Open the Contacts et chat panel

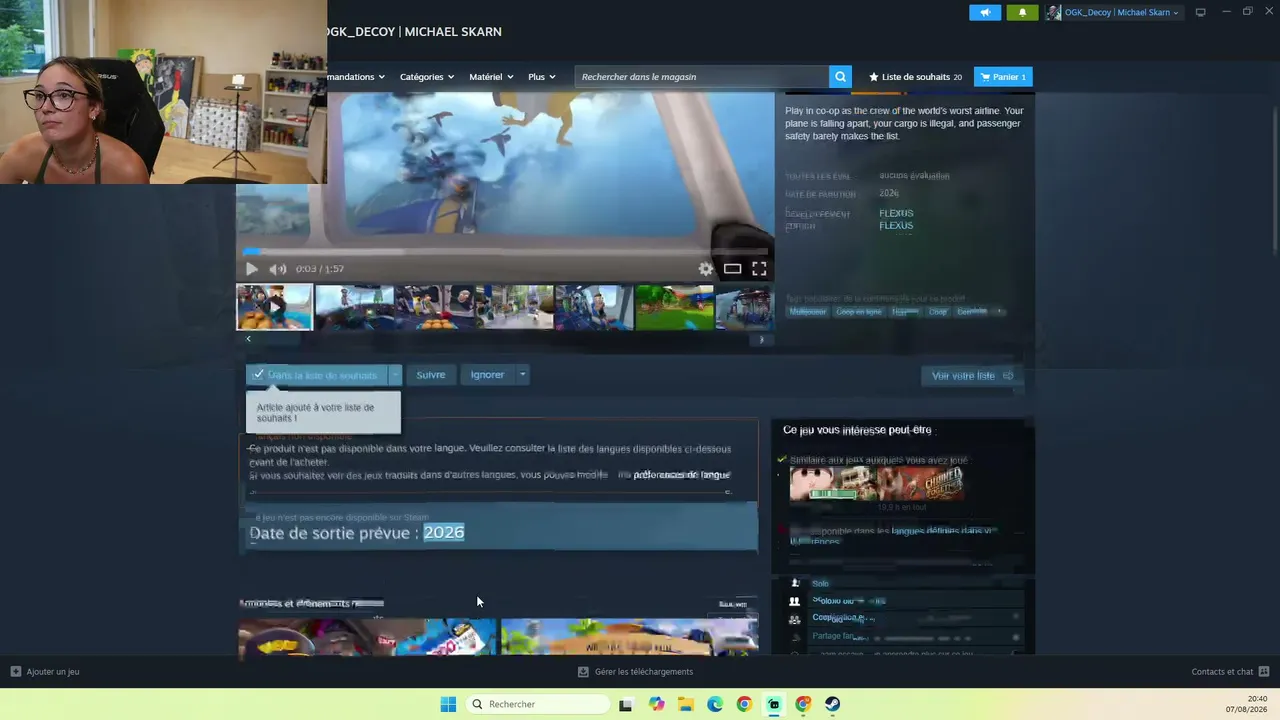tap(1230, 672)
